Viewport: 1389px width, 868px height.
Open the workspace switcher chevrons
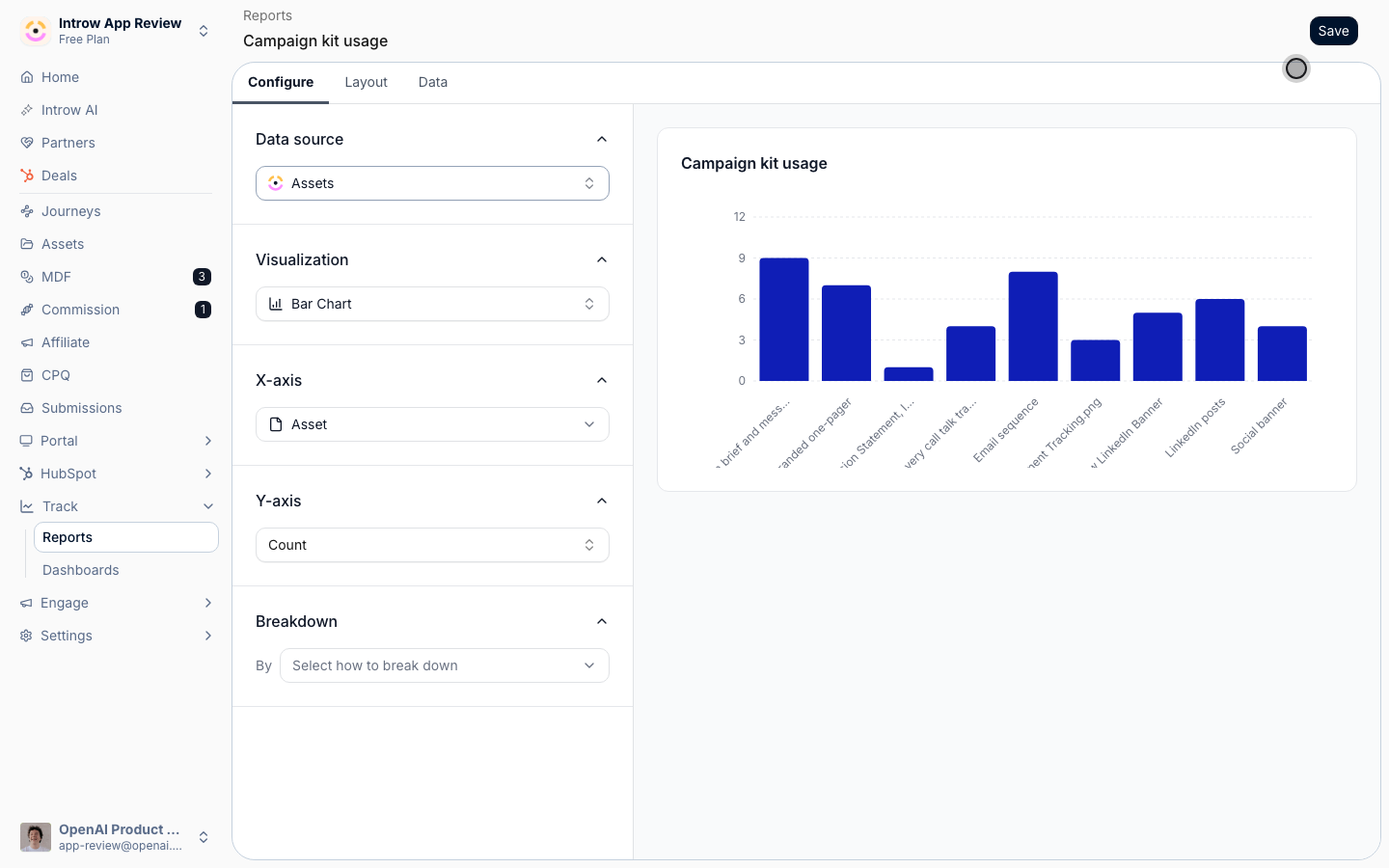click(204, 31)
